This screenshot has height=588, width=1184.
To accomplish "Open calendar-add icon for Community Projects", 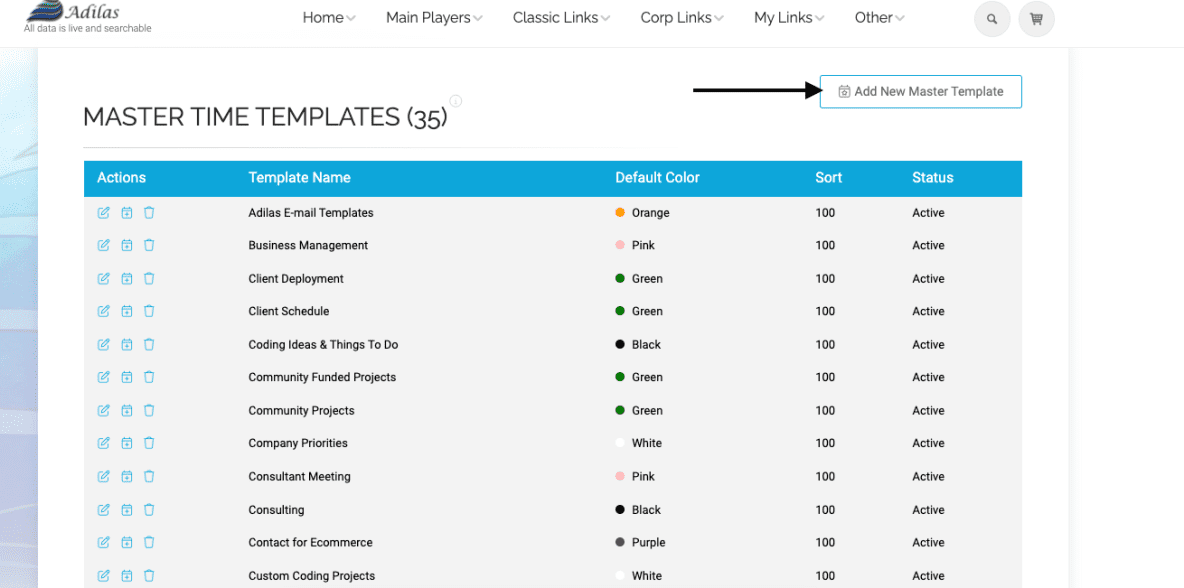I will coord(127,411).
